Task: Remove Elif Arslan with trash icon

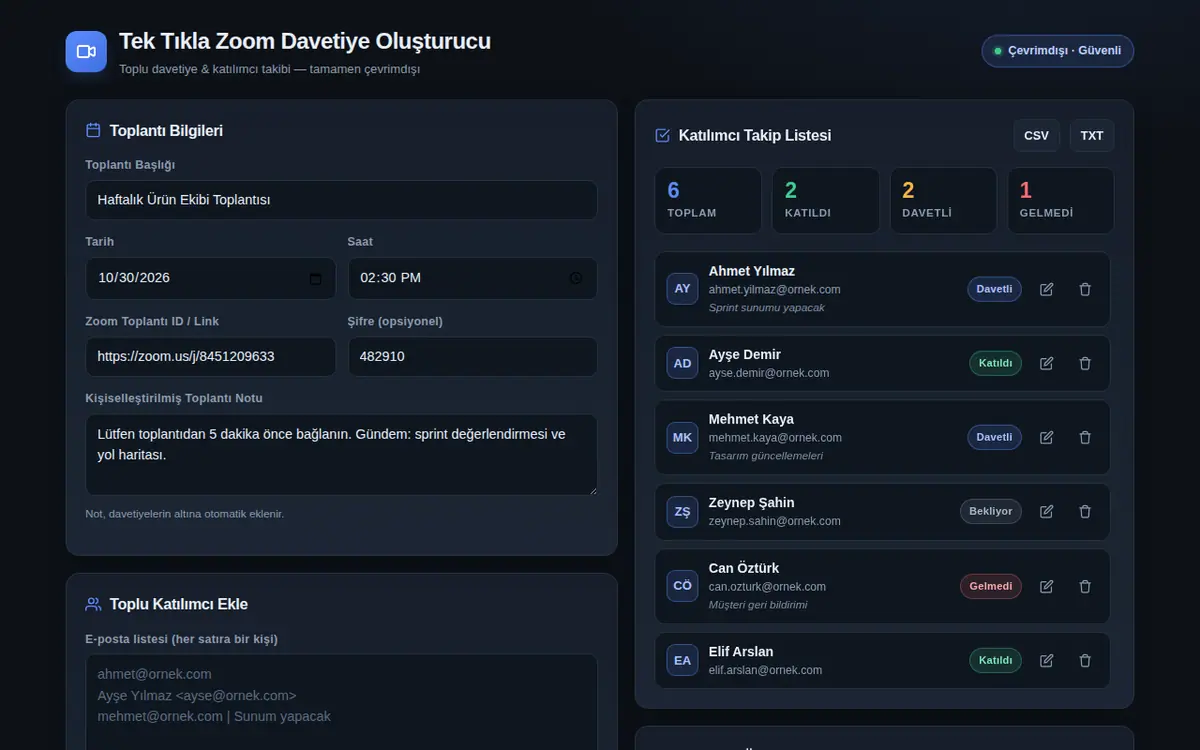Action: click(1085, 660)
